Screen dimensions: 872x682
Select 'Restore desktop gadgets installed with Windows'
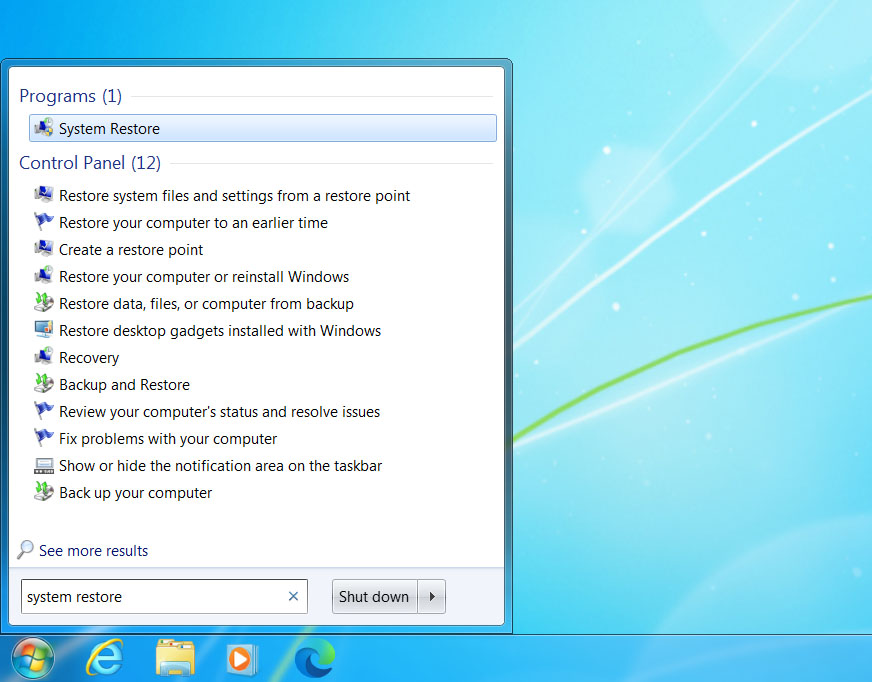(220, 330)
